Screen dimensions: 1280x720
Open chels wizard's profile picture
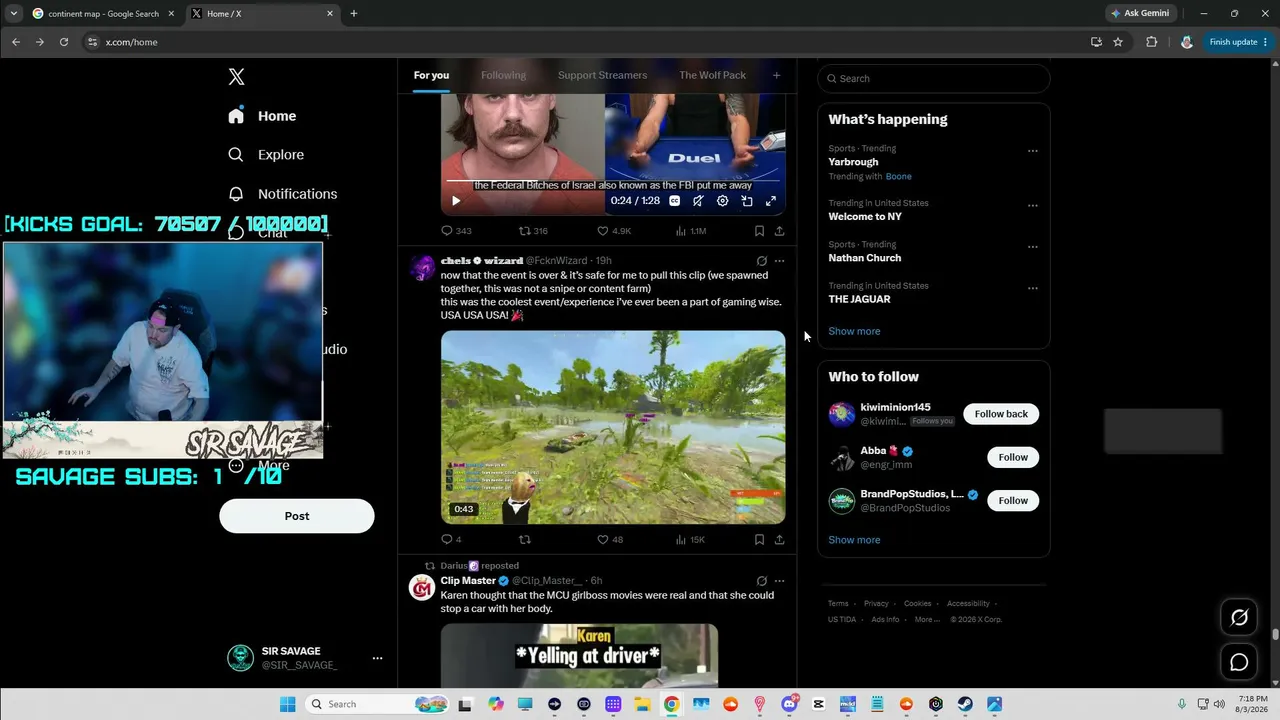point(422,268)
